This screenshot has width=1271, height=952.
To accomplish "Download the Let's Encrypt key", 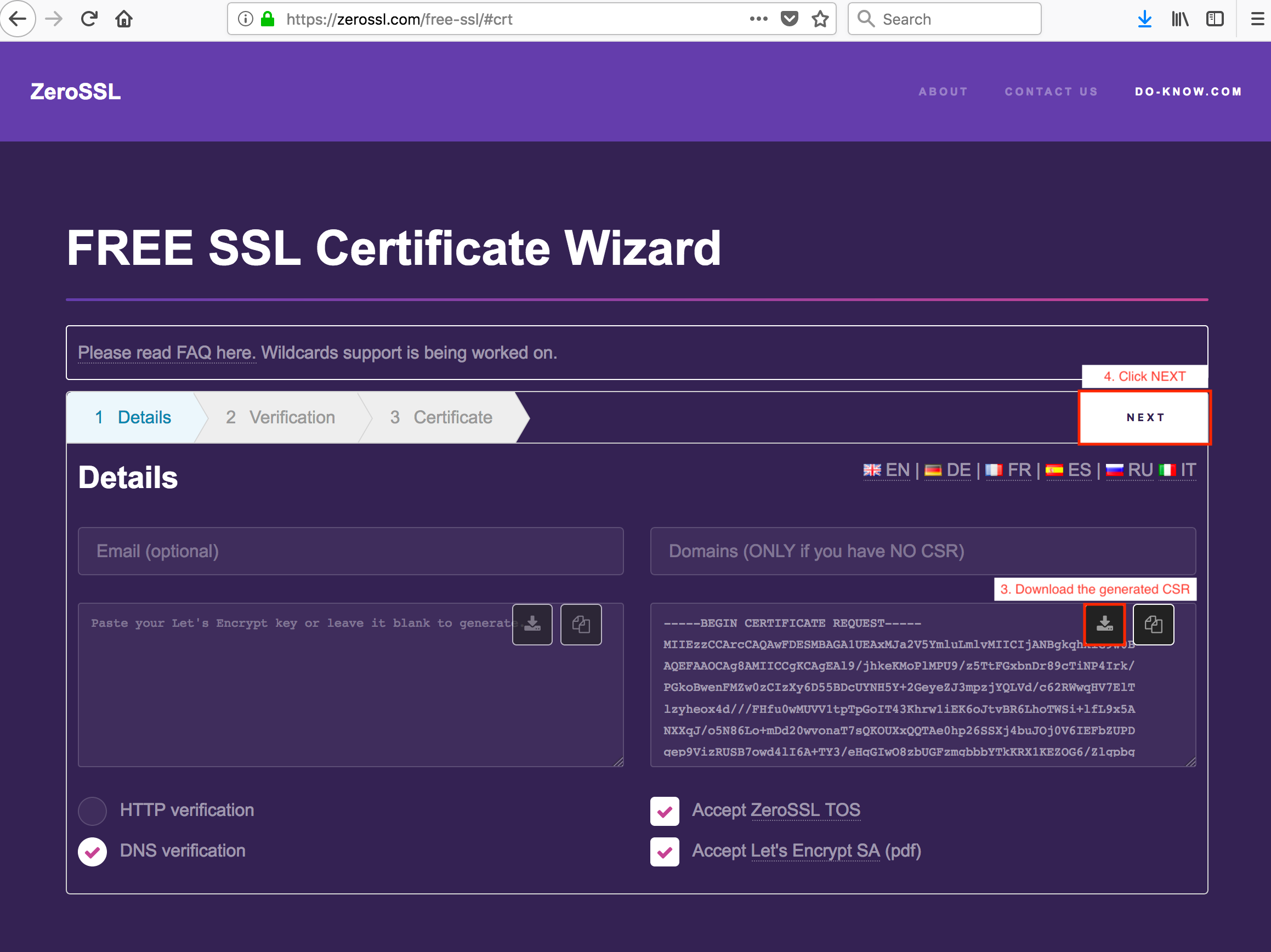I will click(531, 625).
